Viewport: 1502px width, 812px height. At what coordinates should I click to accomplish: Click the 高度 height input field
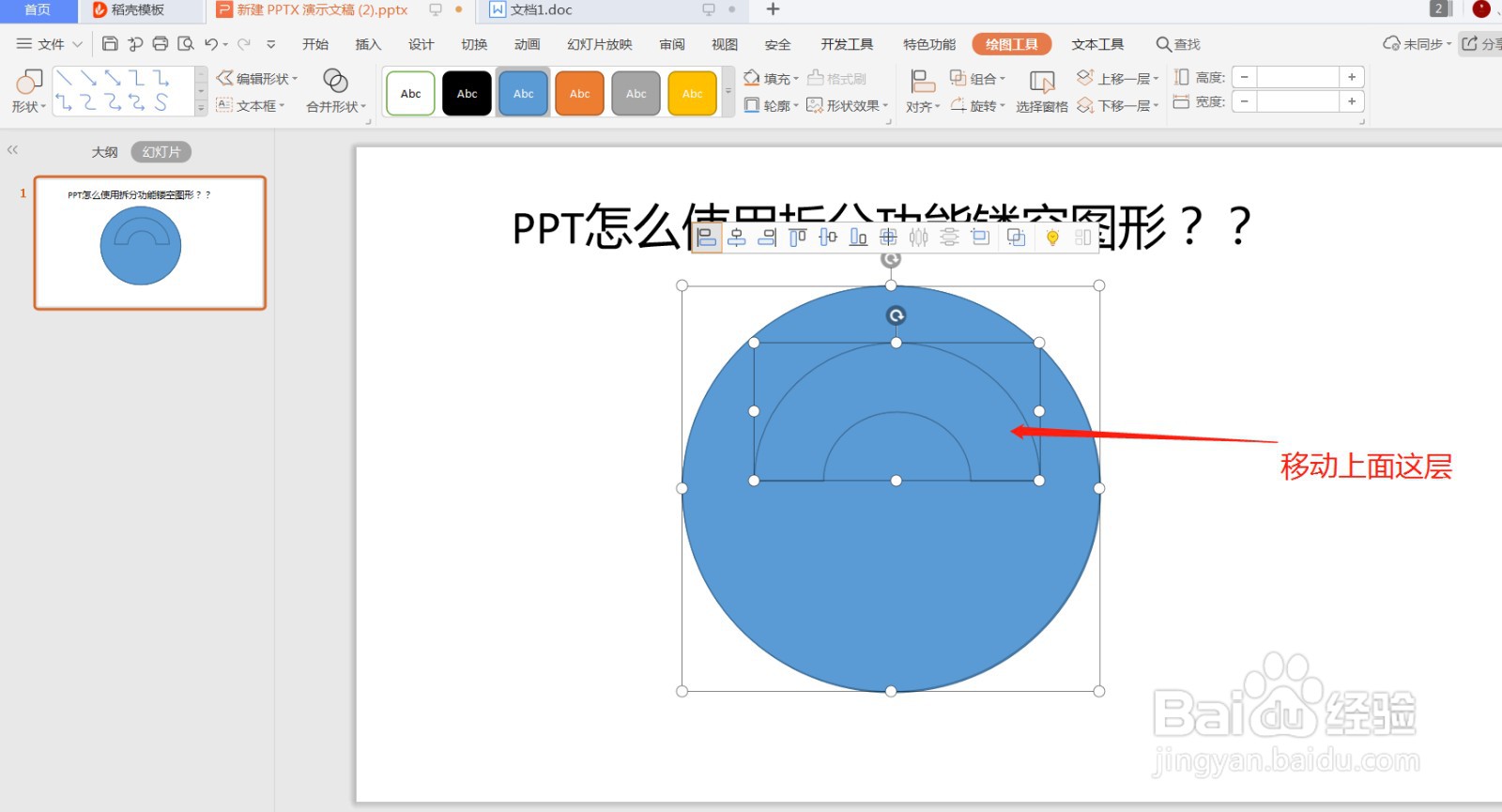pyautogui.click(x=1298, y=77)
